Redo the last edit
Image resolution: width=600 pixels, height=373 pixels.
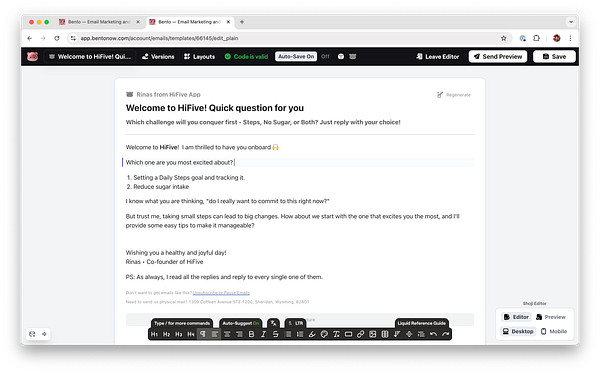coord(445,334)
